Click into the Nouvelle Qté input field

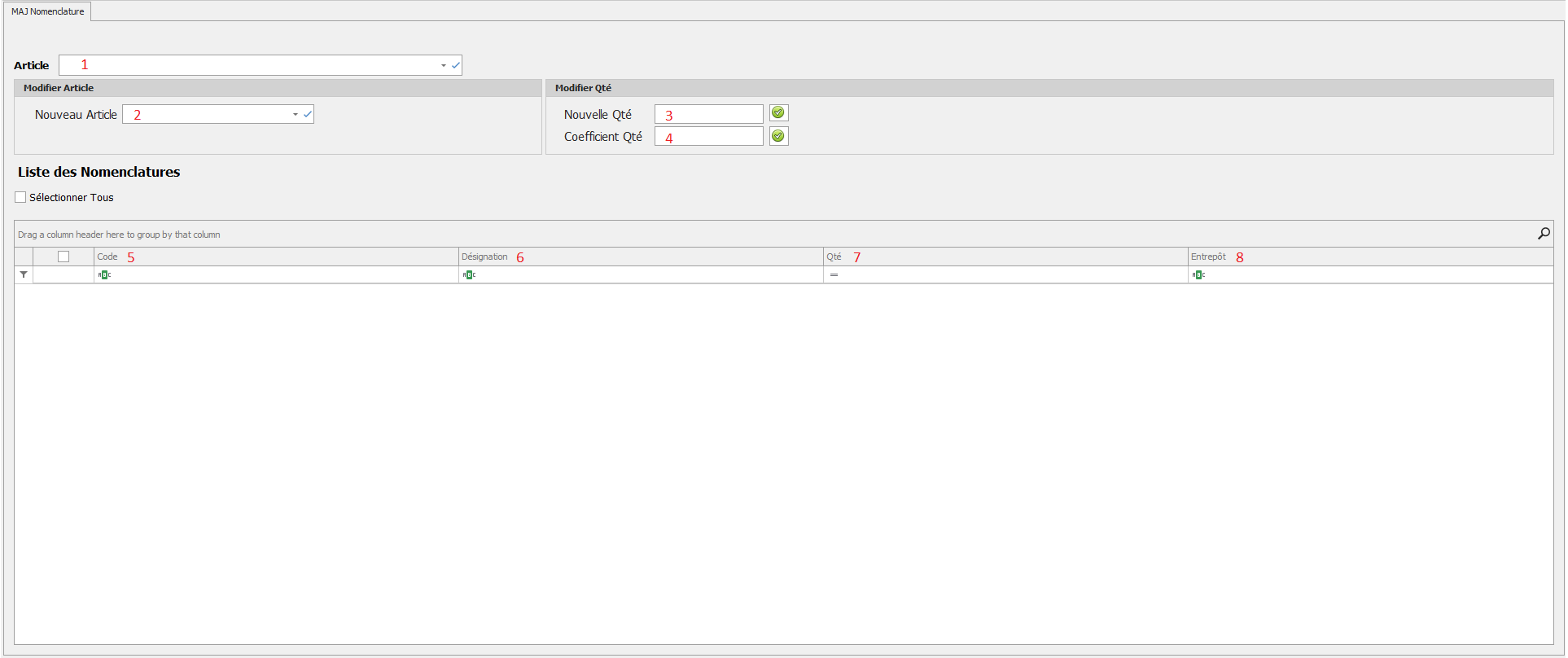click(x=708, y=114)
